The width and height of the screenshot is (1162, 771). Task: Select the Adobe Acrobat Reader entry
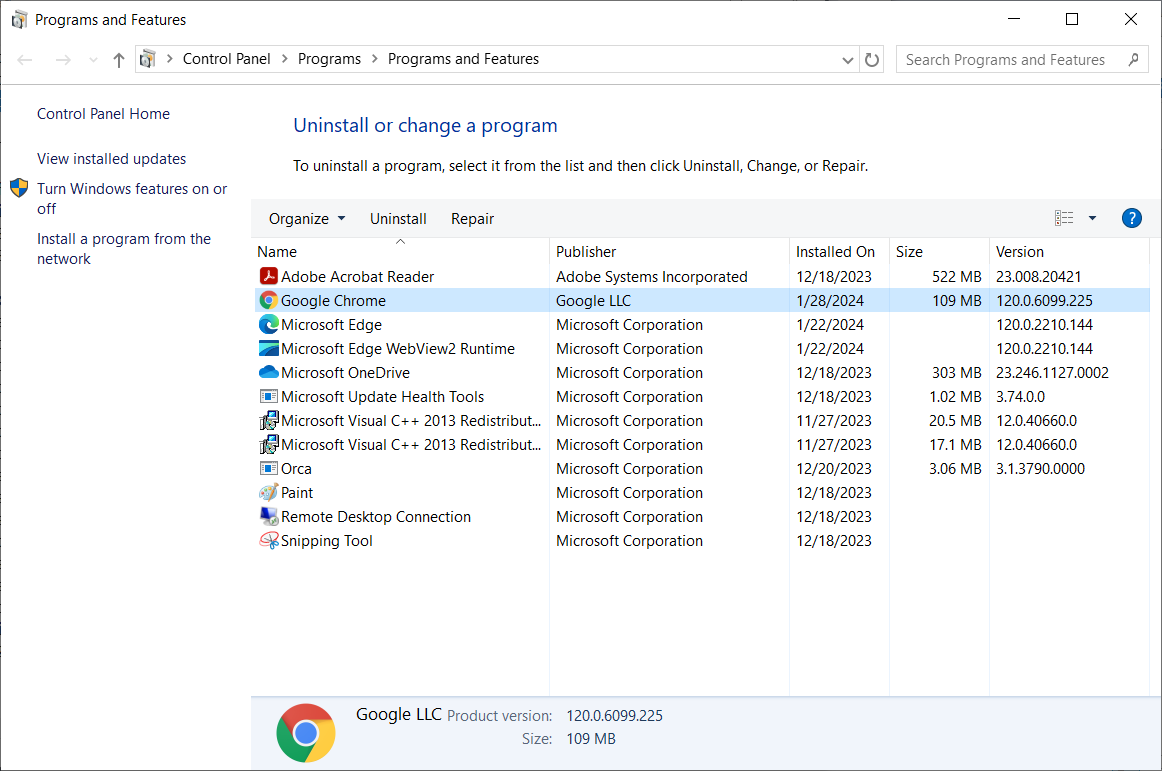pyautogui.click(x=701, y=277)
